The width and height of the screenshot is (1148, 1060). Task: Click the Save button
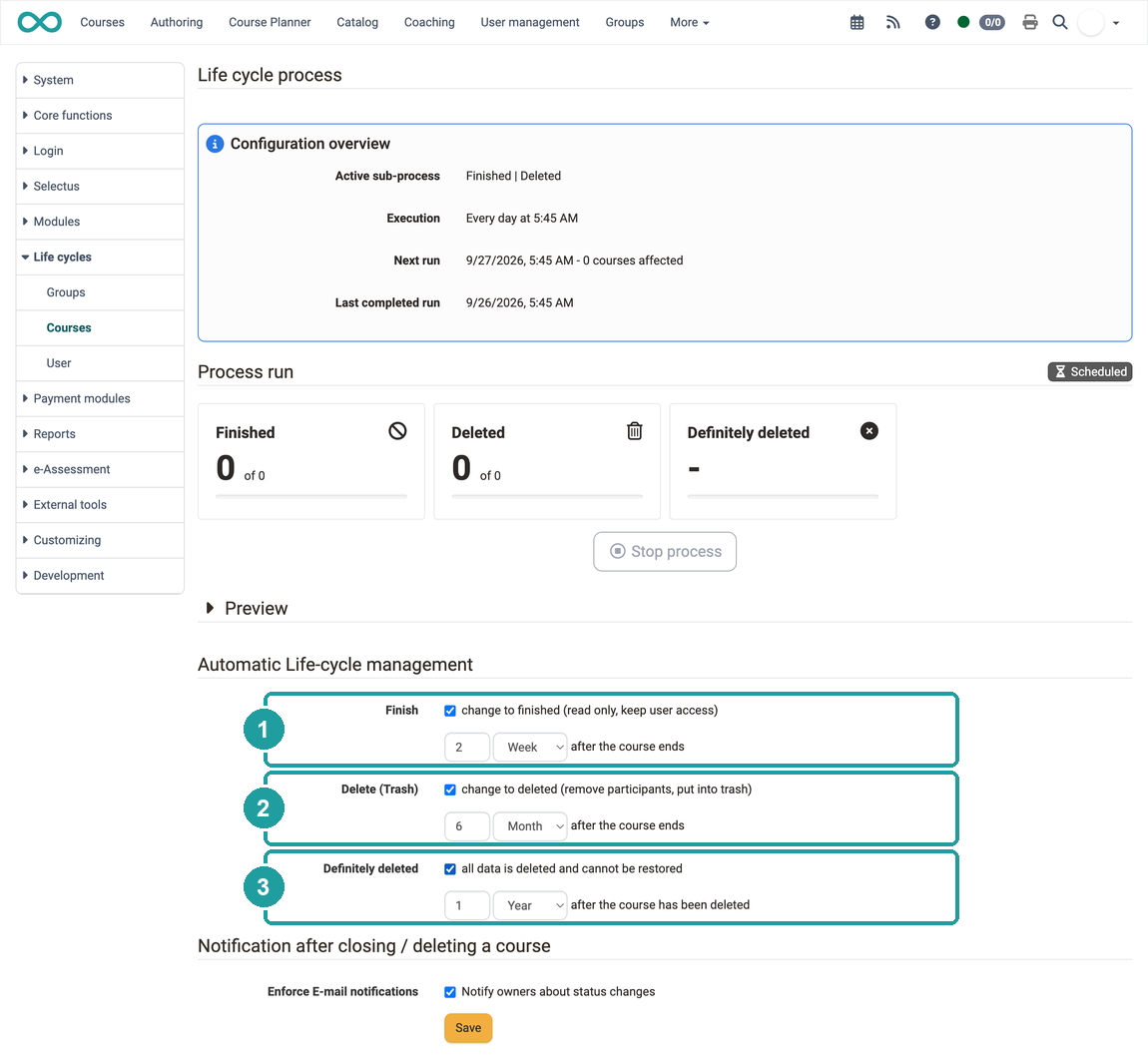tap(468, 1028)
